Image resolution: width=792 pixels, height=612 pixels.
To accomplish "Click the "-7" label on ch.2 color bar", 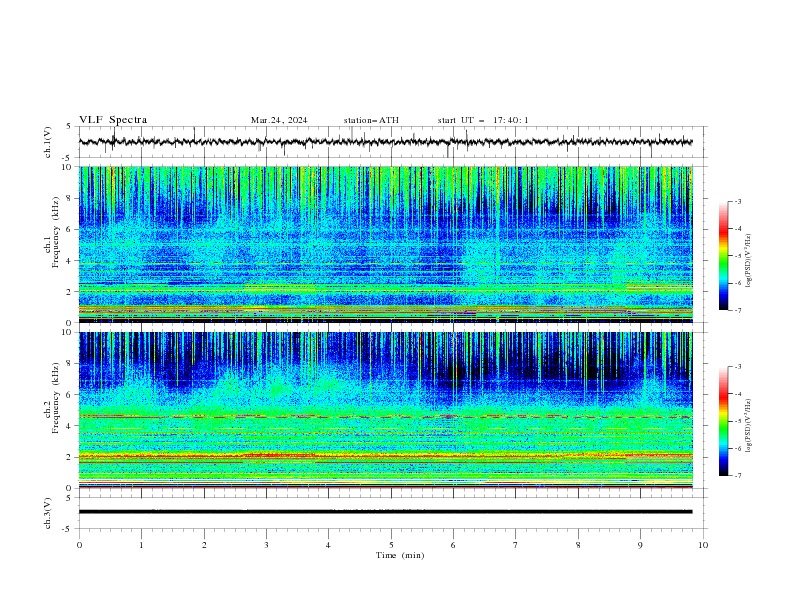I will point(738,475).
